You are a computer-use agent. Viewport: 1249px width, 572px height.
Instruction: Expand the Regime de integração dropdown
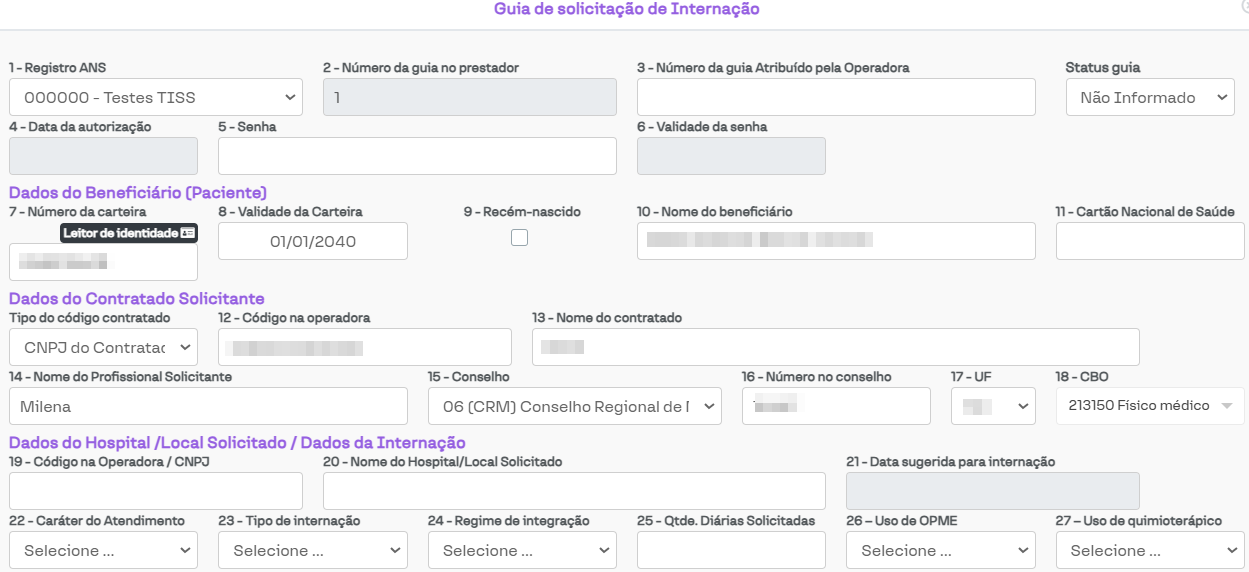[x=522, y=550]
